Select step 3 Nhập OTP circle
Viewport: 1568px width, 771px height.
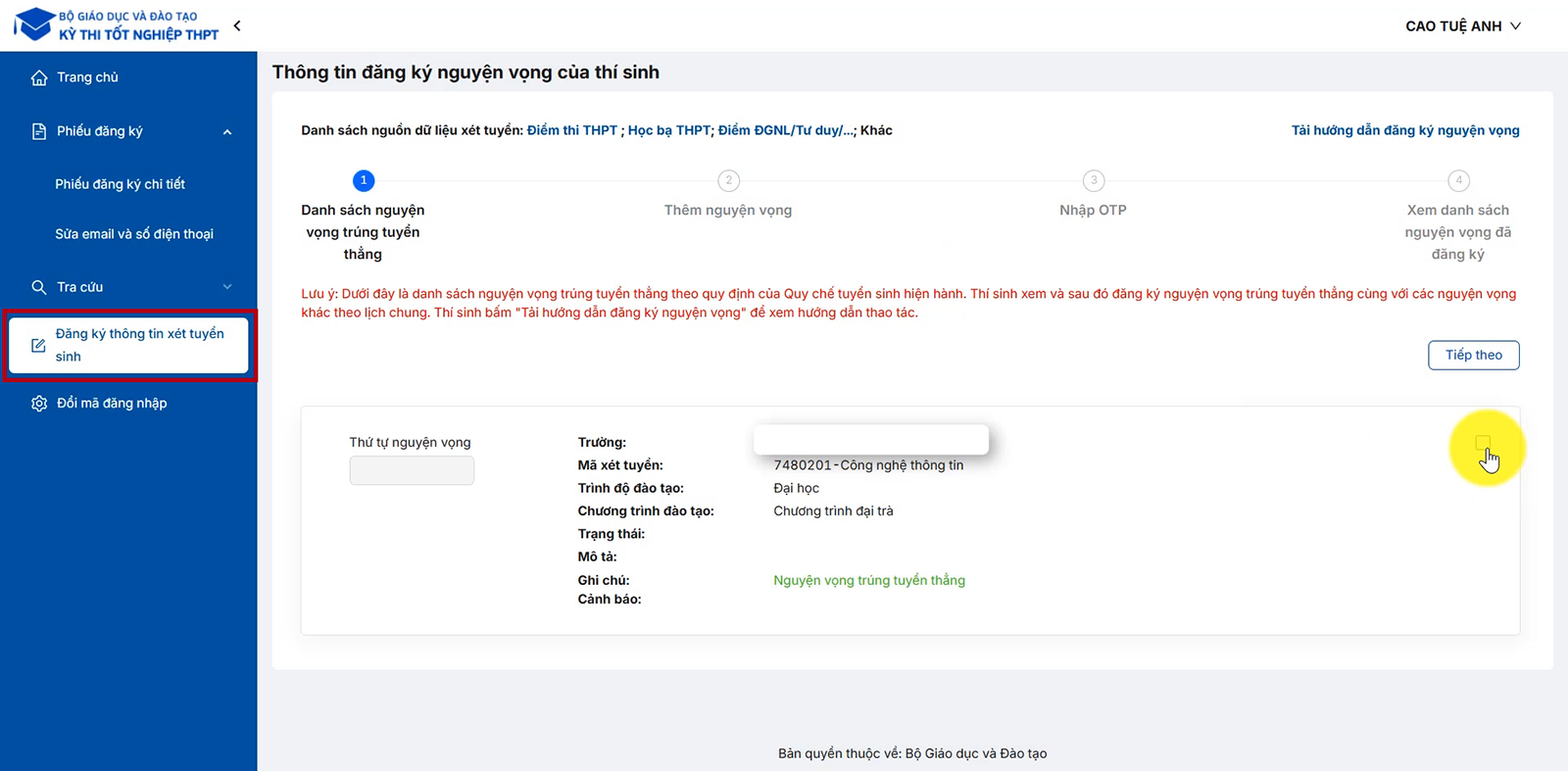1094,180
